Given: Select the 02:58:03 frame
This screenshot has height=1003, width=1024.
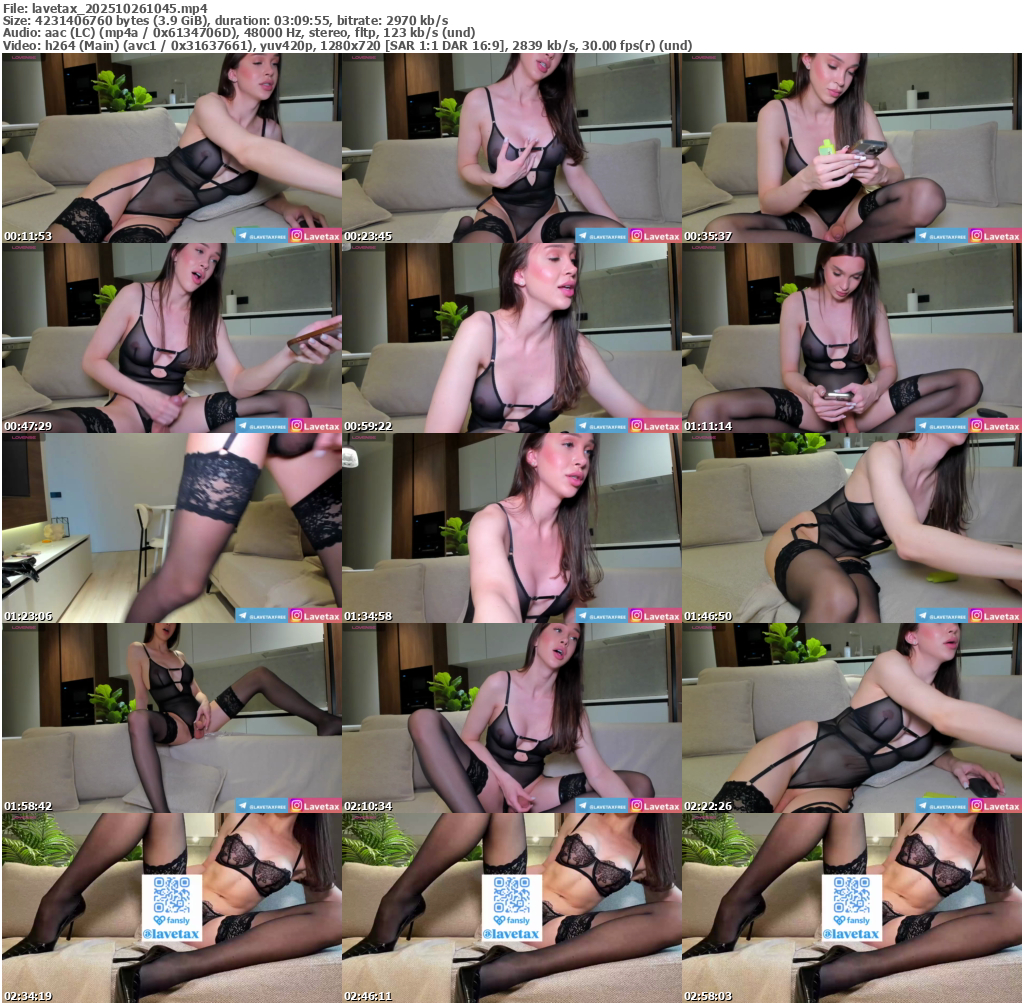Looking at the screenshot, I should [x=852, y=908].
